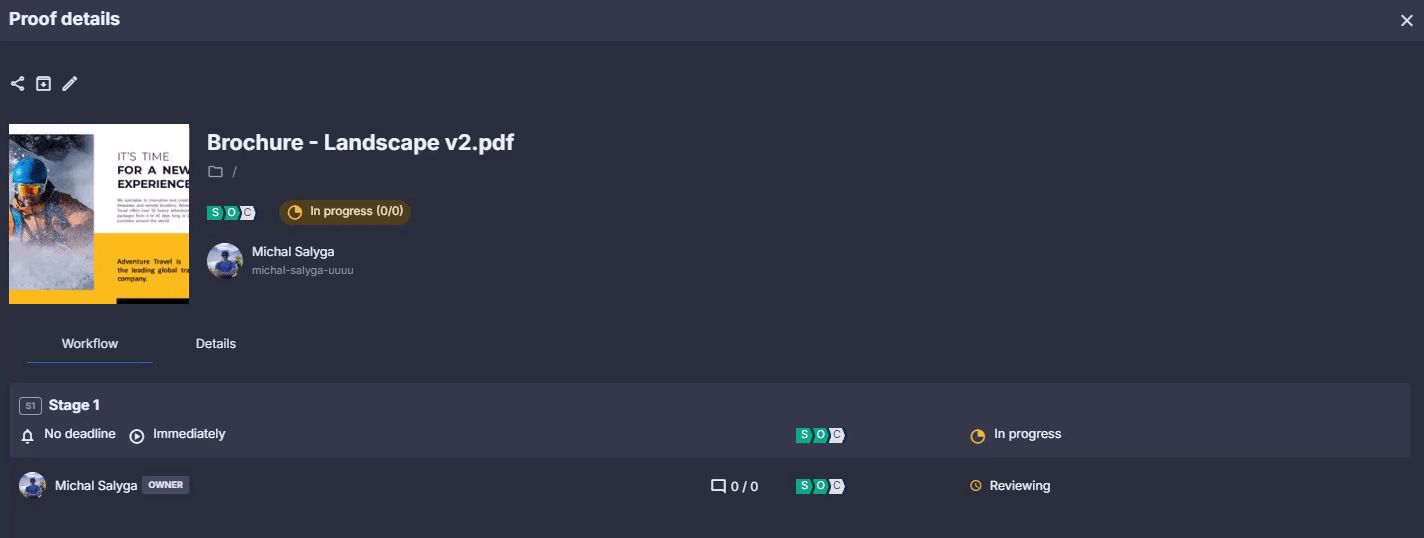Click Michal Salyga owner avatar near title
Viewport: 1424px width, 538px height.
point(225,261)
